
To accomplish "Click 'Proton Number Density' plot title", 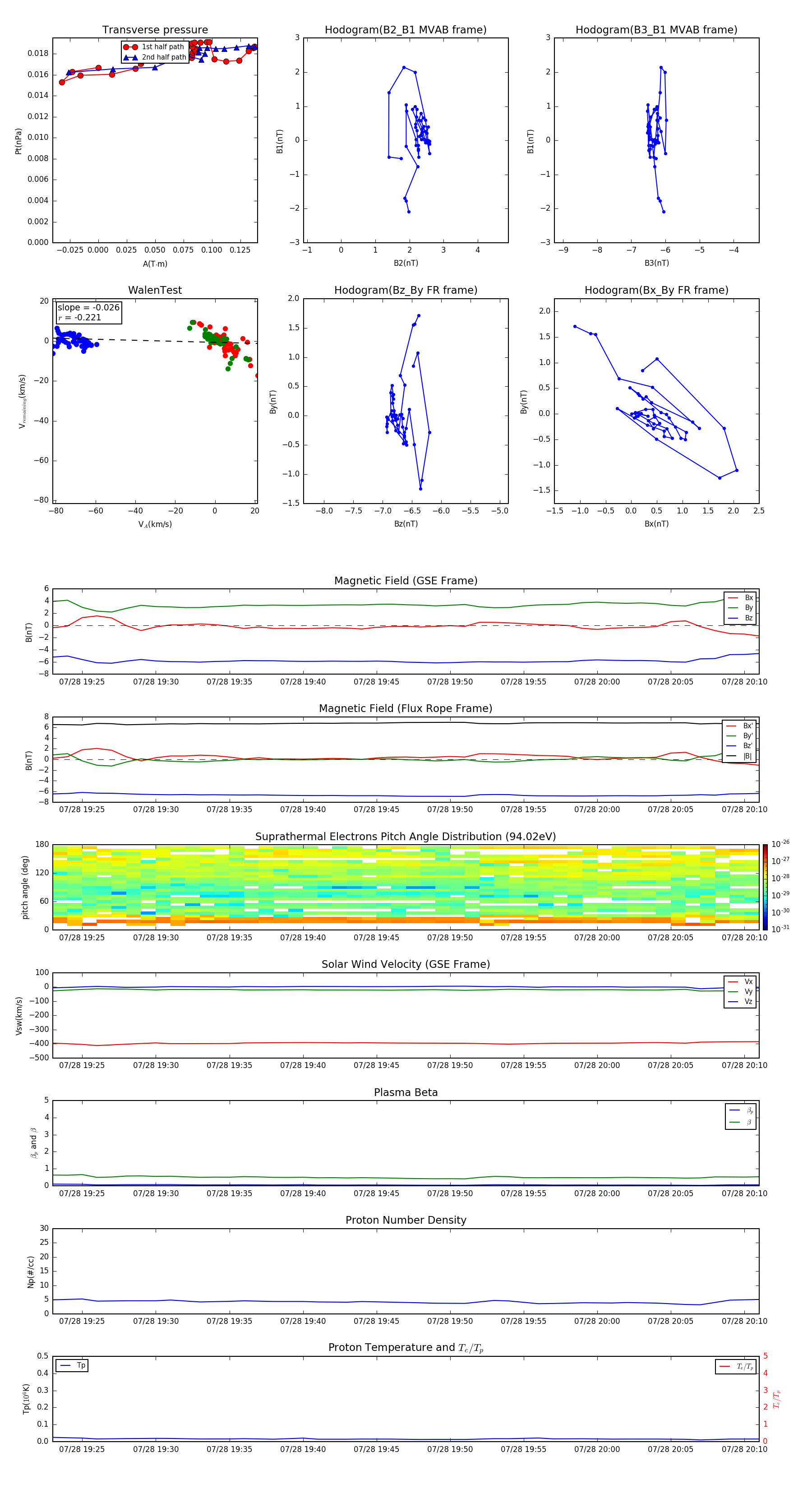I will click(x=406, y=1220).
